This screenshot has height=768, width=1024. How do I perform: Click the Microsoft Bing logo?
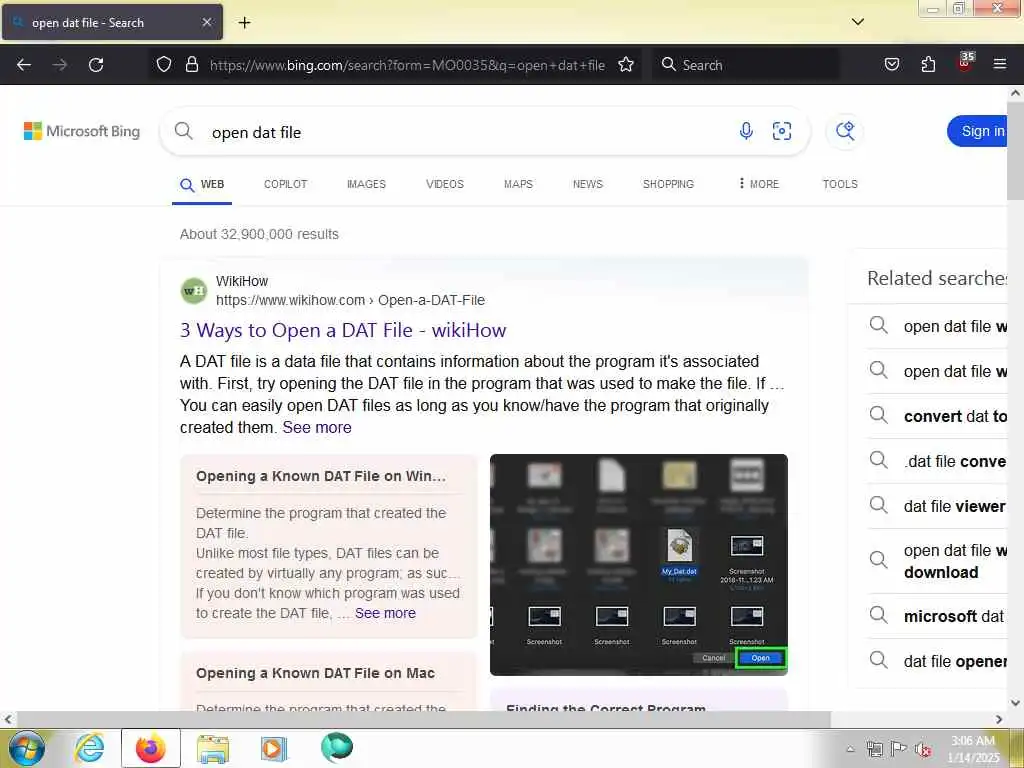tap(82, 131)
